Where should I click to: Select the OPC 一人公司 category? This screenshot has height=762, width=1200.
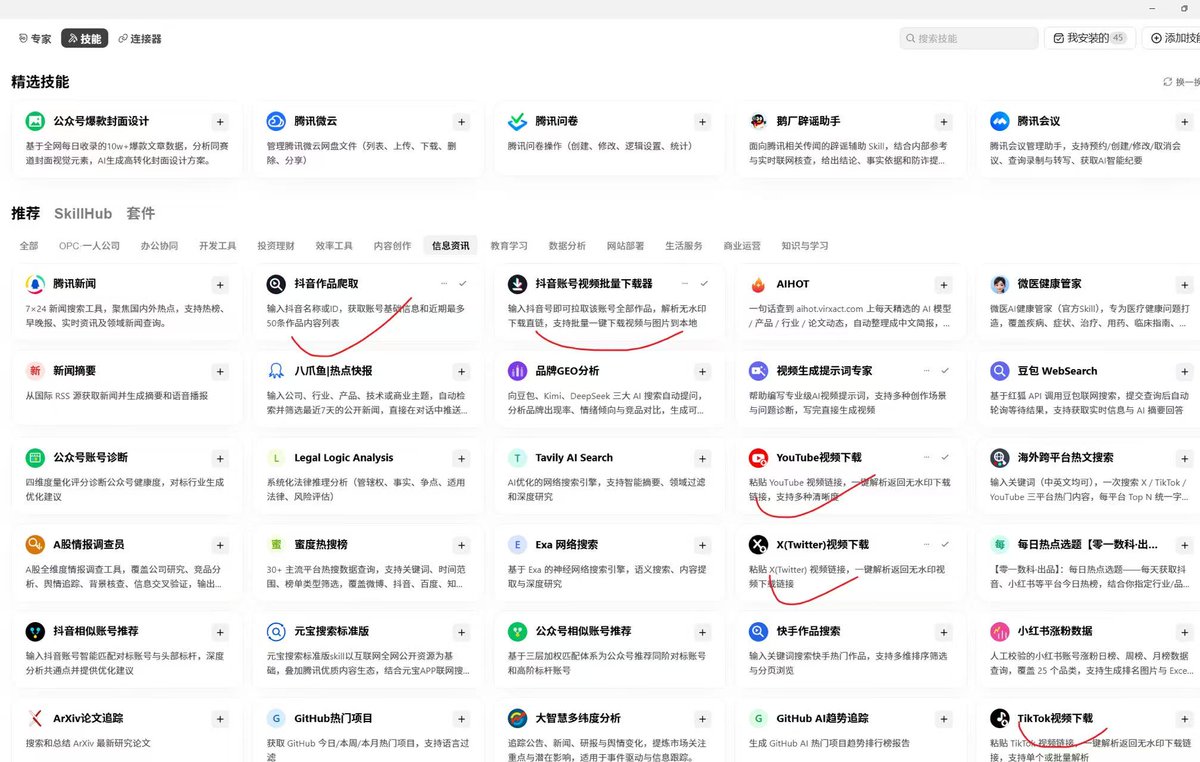point(89,245)
